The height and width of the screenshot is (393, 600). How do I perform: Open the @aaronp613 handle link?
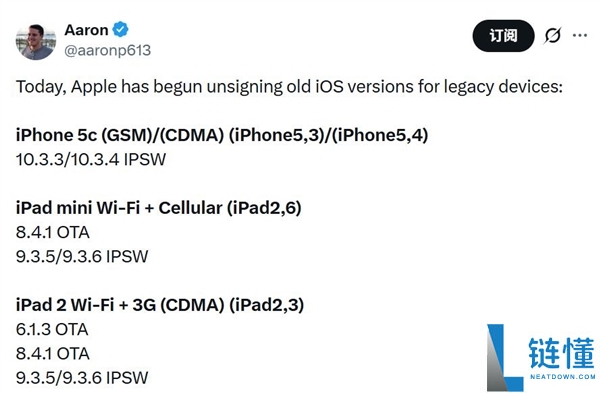point(108,50)
